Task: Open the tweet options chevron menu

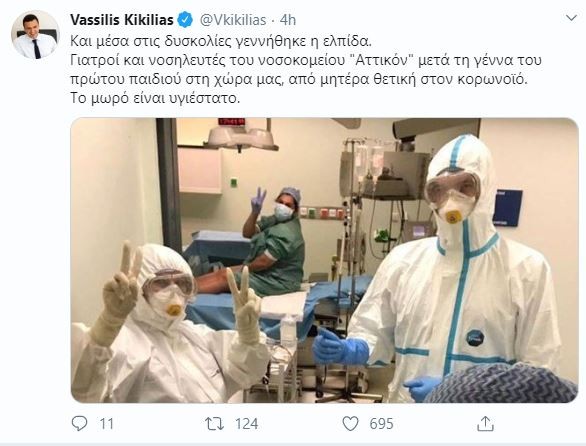Action: [571, 18]
